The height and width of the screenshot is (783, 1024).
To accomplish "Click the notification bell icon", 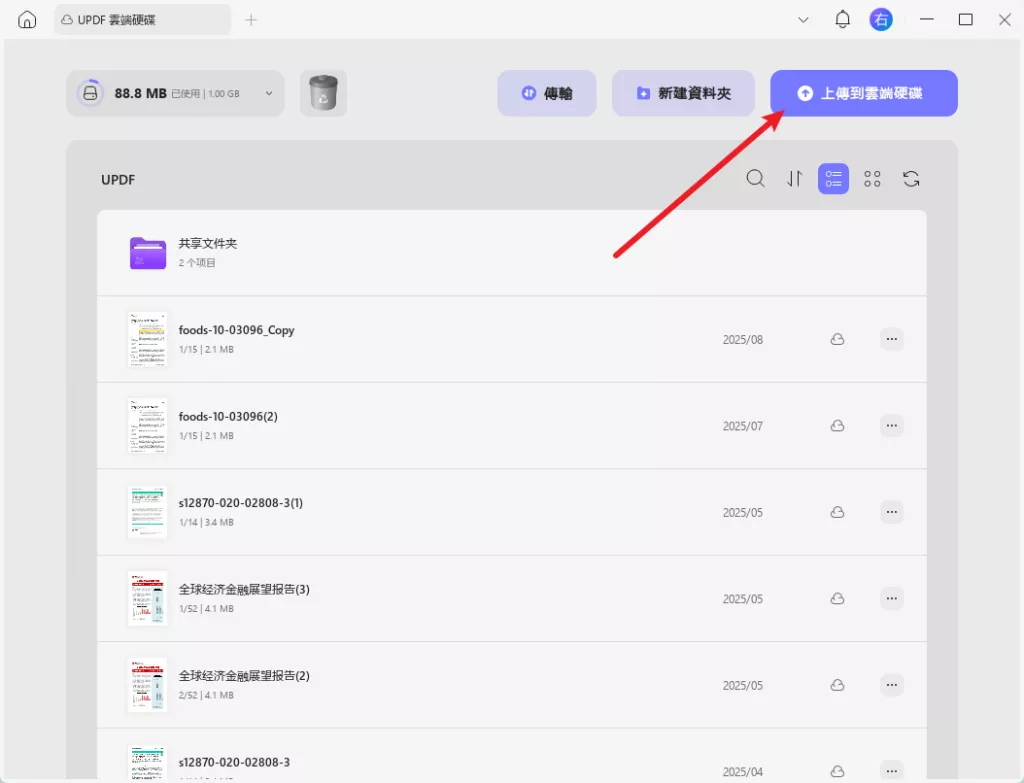I will click(x=842, y=20).
